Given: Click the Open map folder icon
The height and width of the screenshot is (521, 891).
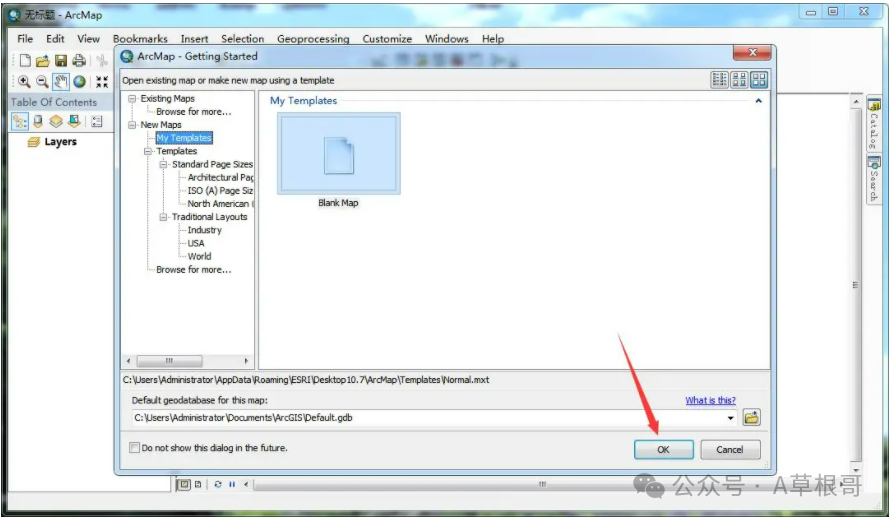Looking at the screenshot, I should [43, 61].
